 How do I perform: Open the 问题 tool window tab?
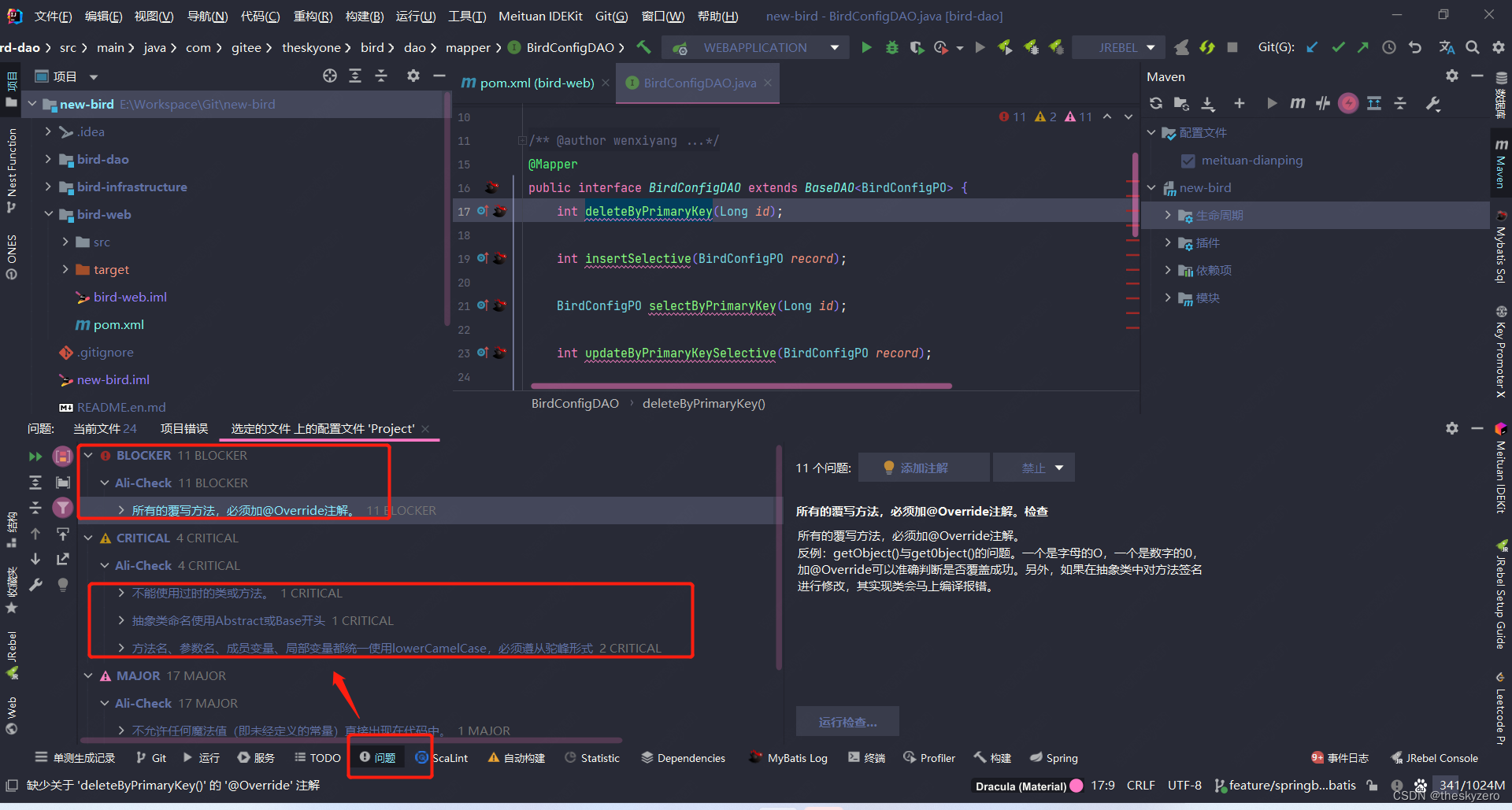[378, 758]
